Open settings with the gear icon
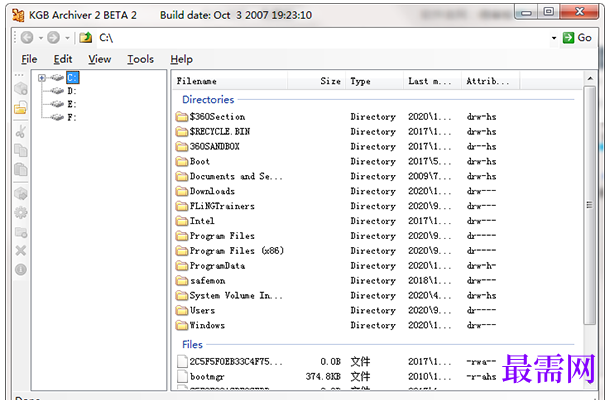Image resolution: width=614 pixels, height=400 pixels. [x=21, y=213]
